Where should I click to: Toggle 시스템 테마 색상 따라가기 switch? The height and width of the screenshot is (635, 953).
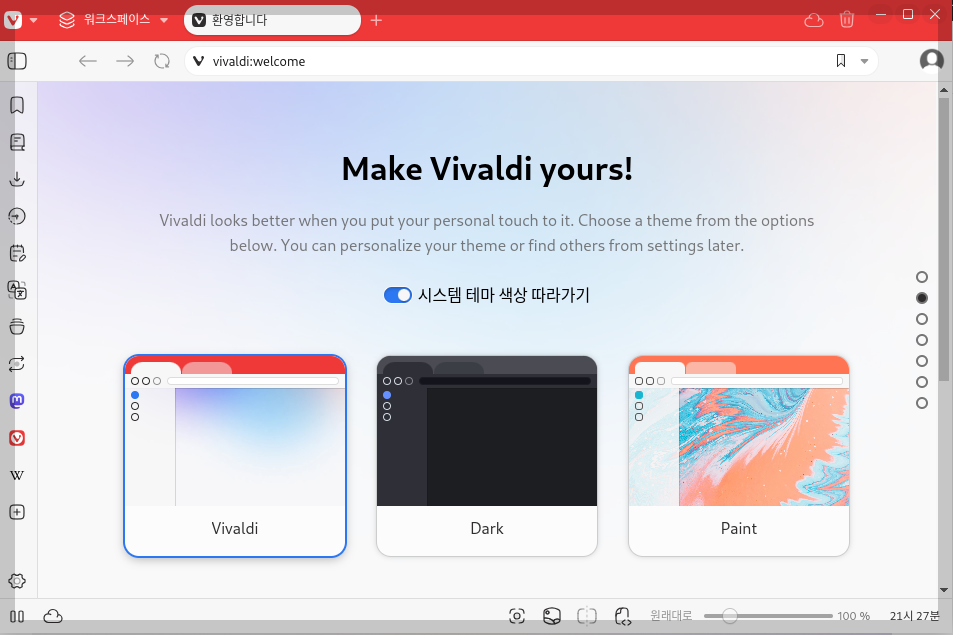point(397,295)
